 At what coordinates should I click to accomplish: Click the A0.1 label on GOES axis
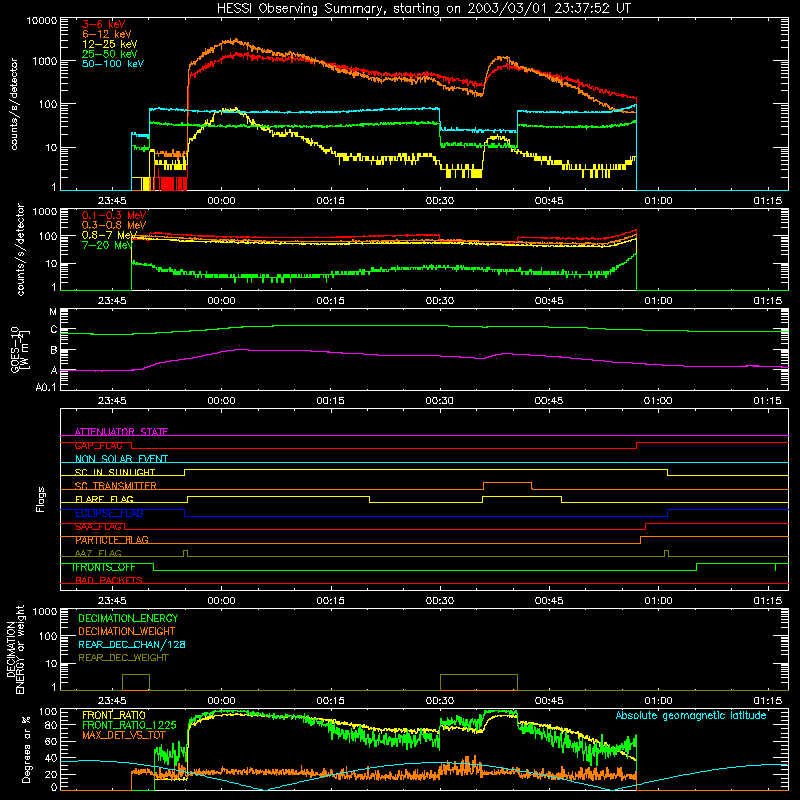point(46,388)
